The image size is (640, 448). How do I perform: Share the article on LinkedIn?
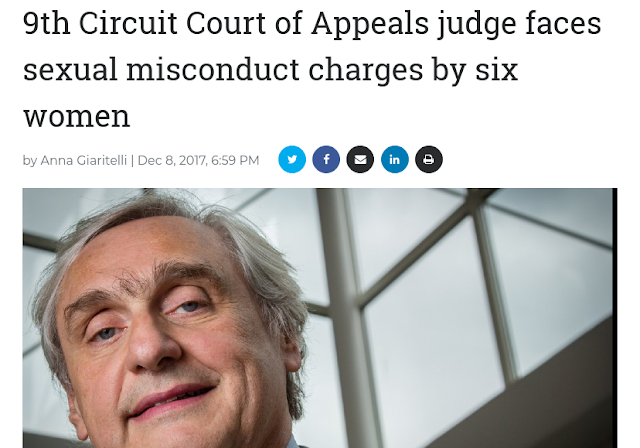pyautogui.click(x=395, y=159)
